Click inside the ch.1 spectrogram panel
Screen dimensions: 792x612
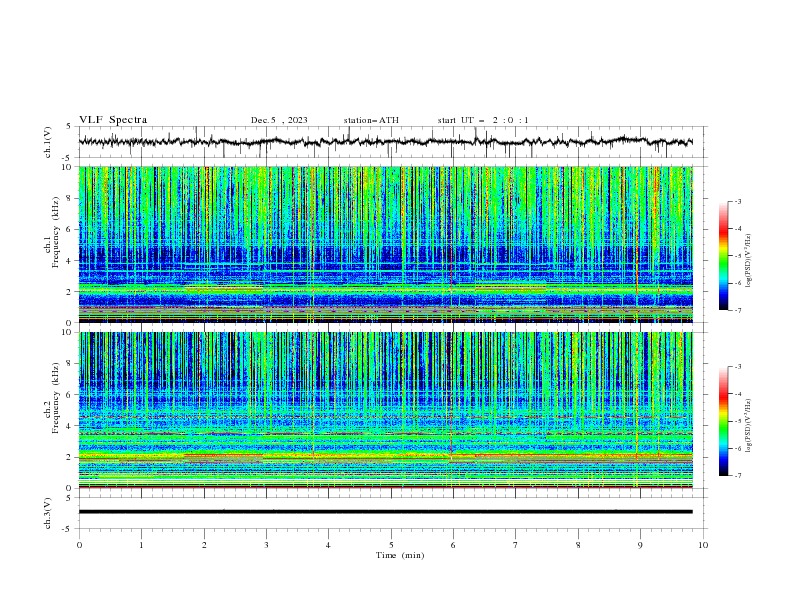(x=385, y=244)
